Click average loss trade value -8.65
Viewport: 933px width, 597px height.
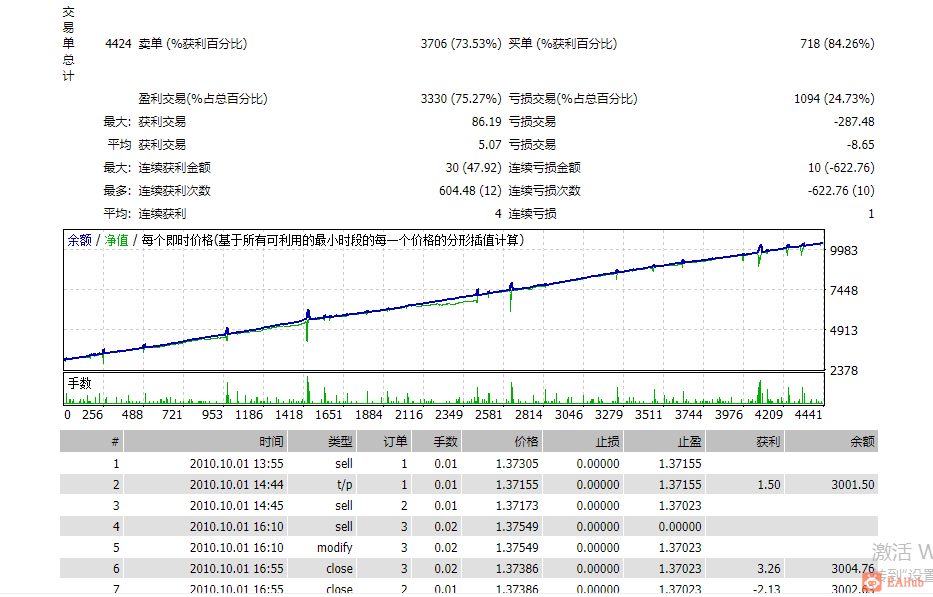[x=860, y=145]
